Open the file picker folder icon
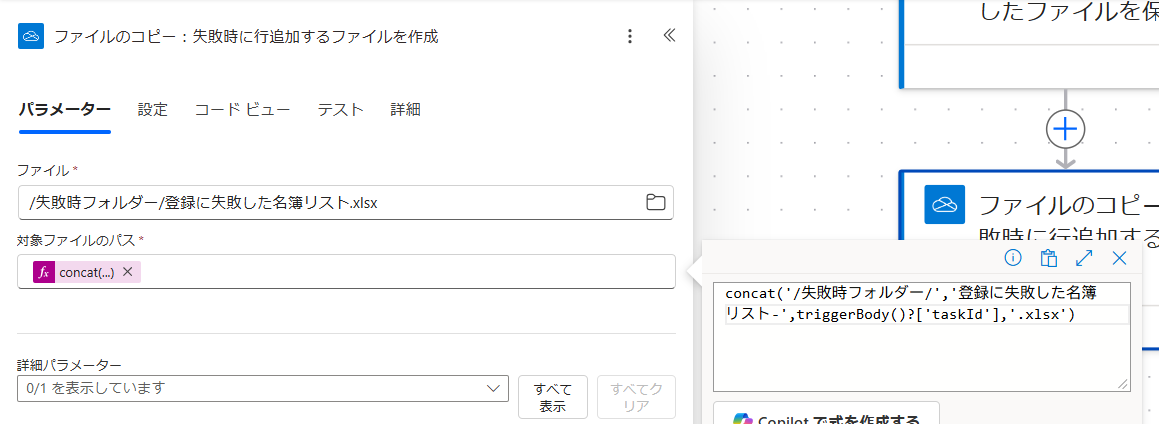 pos(656,203)
